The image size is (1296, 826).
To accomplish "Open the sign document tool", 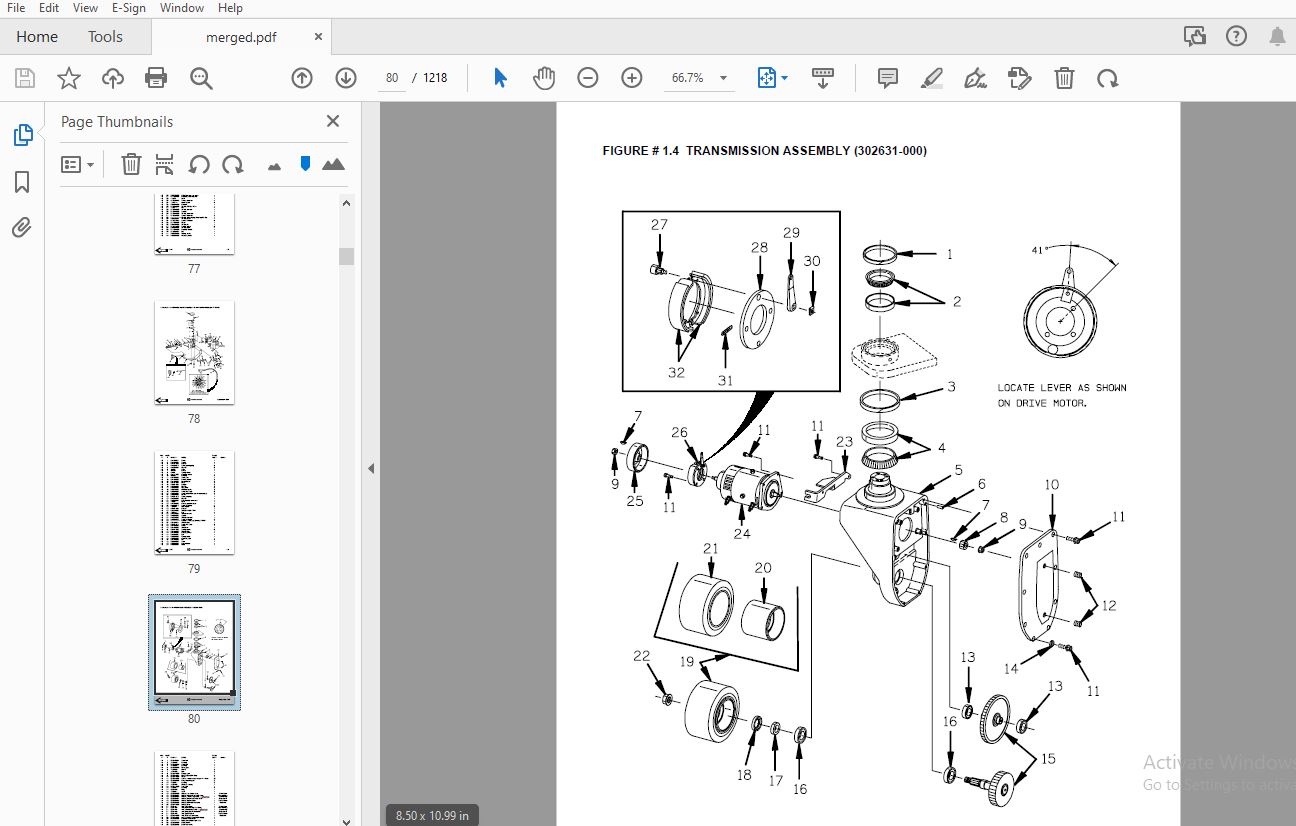I will [975, 78].
